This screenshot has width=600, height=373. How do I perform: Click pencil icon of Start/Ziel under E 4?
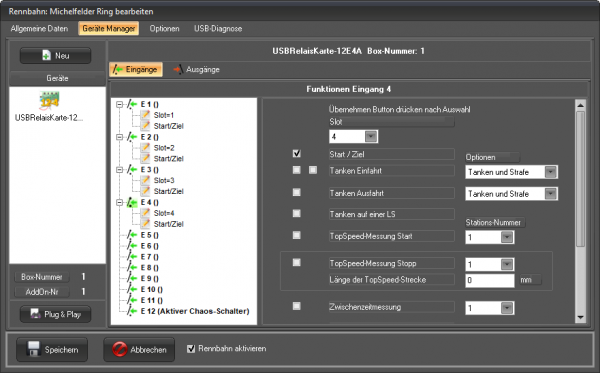point(145,224)
